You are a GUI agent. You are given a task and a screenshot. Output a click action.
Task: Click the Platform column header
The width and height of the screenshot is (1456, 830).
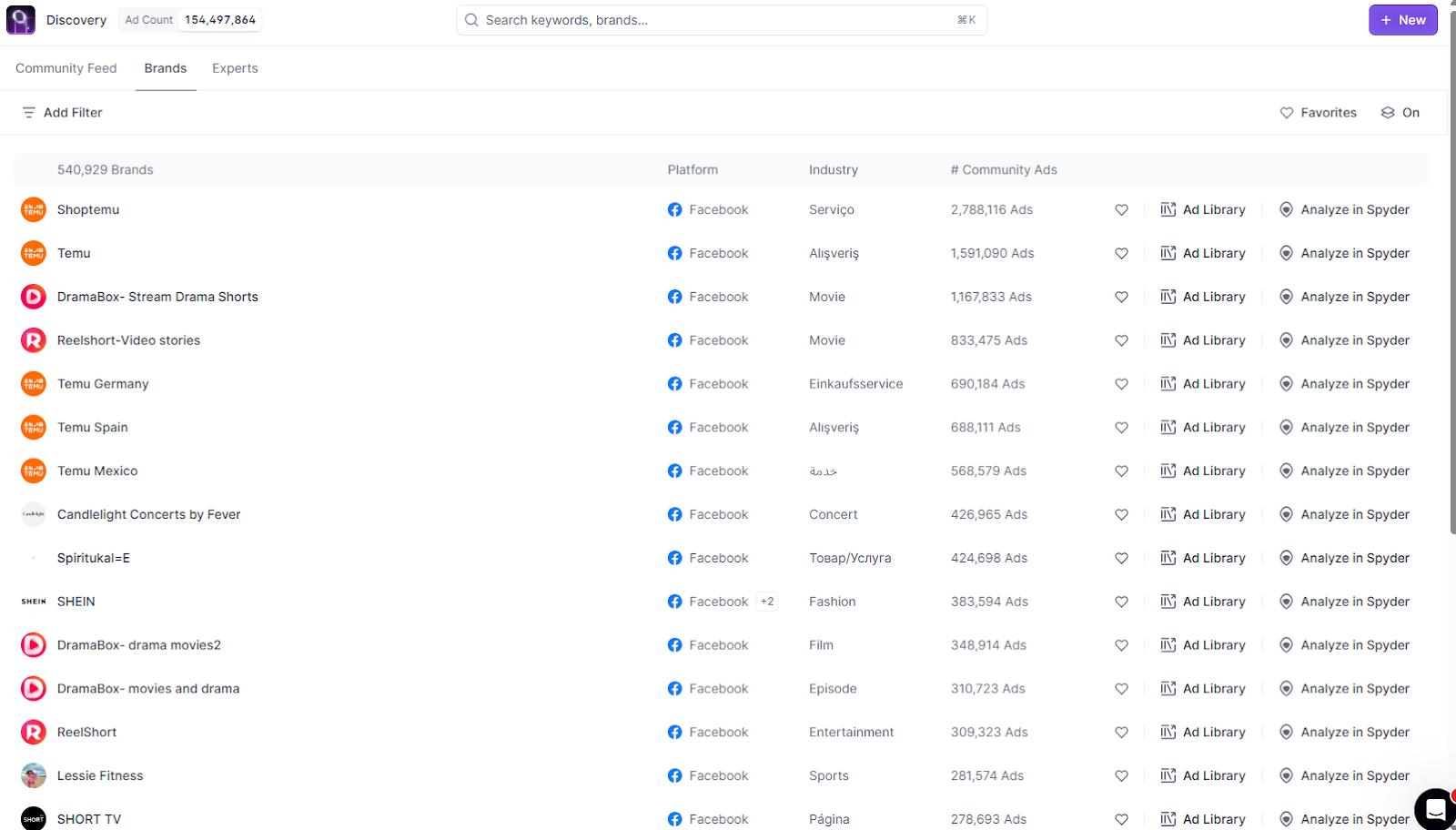pos(693,169)
